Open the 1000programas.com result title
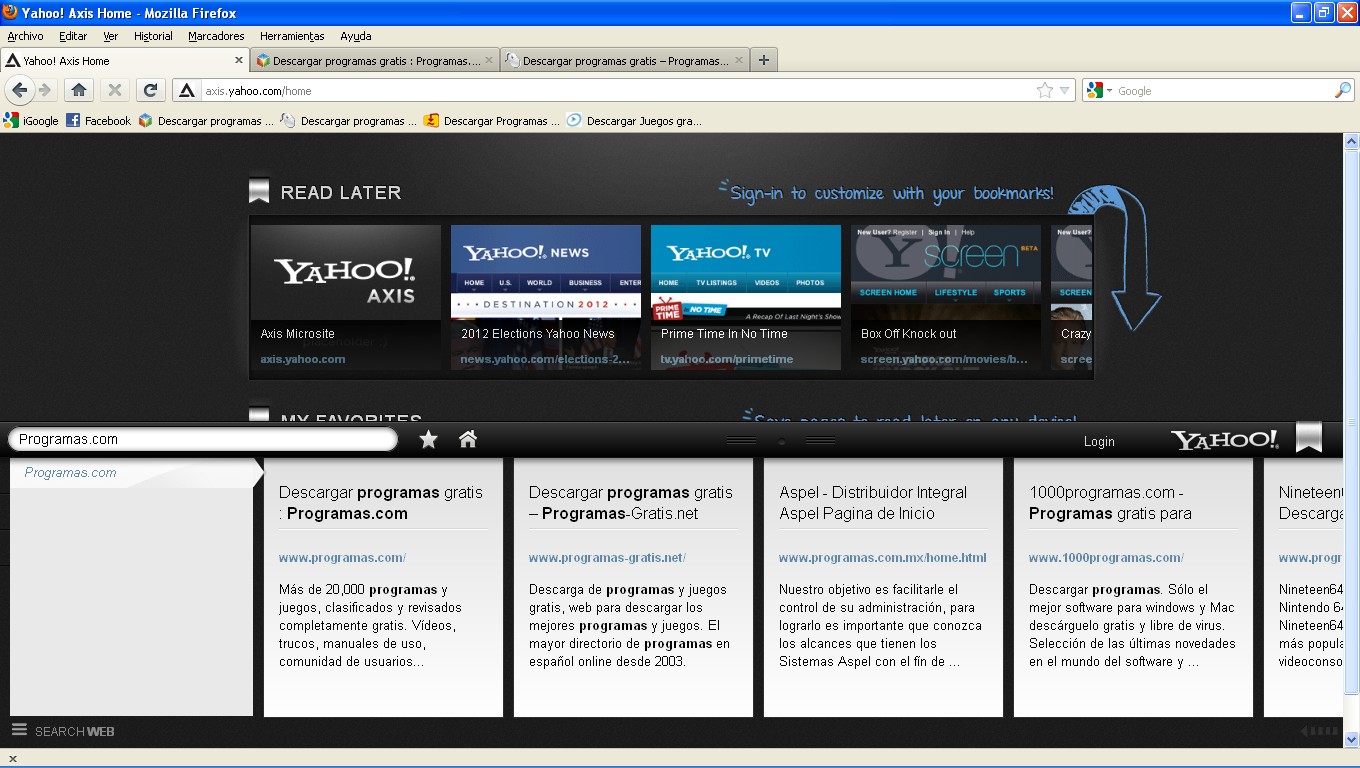This screenshot has height=768, width=1360. tap(1110, 503)
